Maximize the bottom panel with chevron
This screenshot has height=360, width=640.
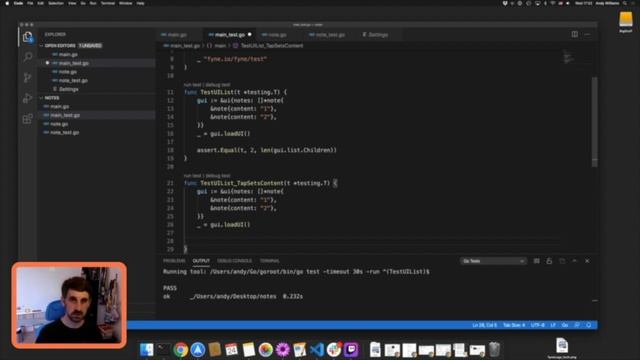(x=574, y=261)
